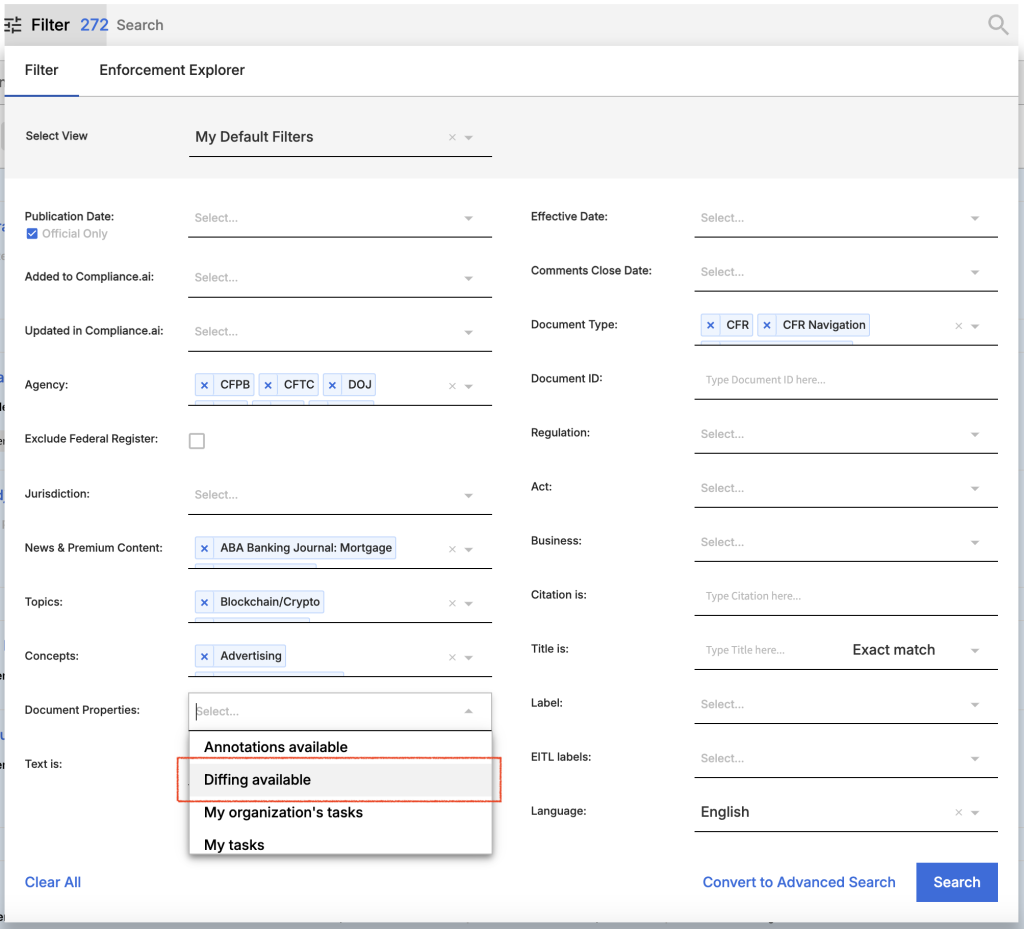The image size is (1024, 929).
Task: Remove the CFPB agency tag
Action: pyautogui.click(x=204, y=385)
